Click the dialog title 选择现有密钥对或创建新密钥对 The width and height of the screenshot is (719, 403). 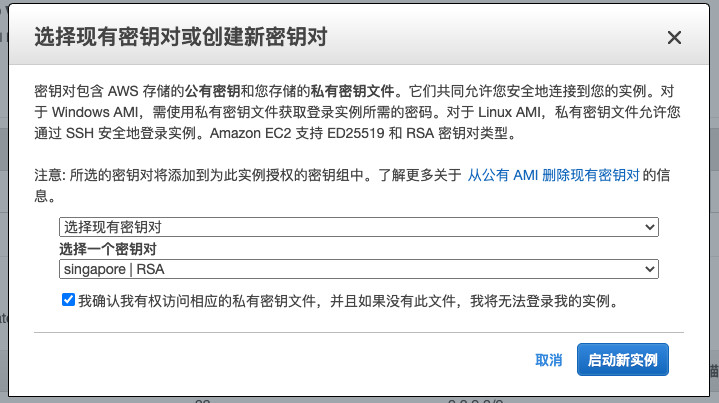(x=181, y=38)
